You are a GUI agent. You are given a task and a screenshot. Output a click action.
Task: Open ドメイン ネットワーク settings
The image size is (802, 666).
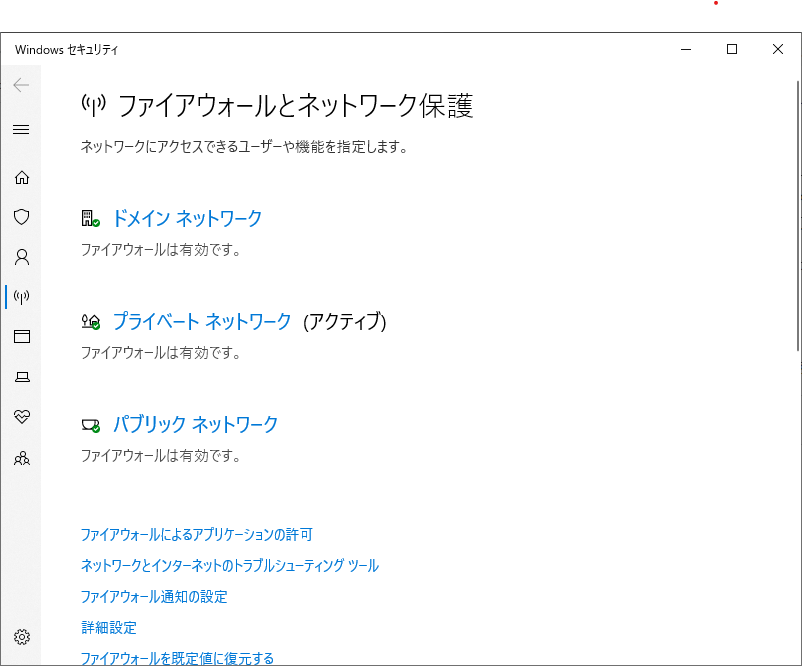187,218
